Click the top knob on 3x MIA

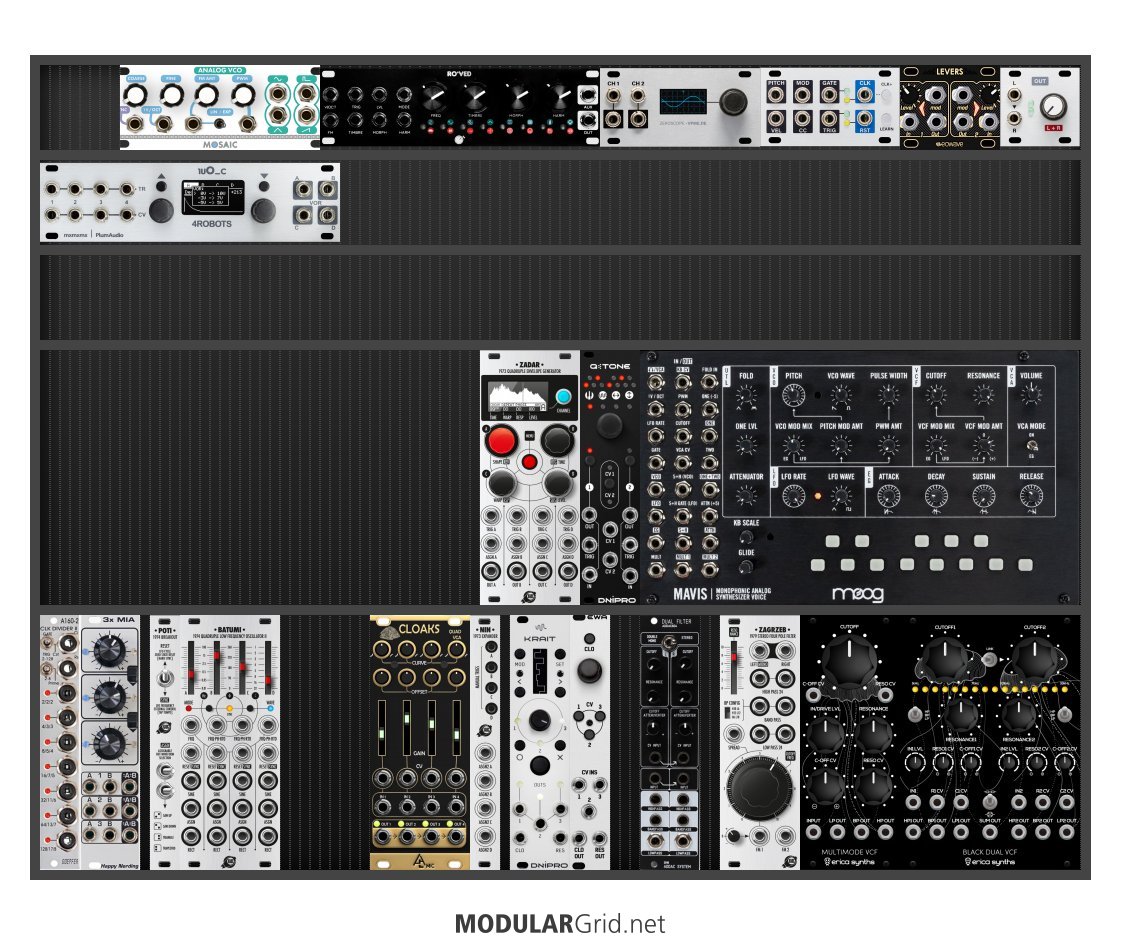109,650
